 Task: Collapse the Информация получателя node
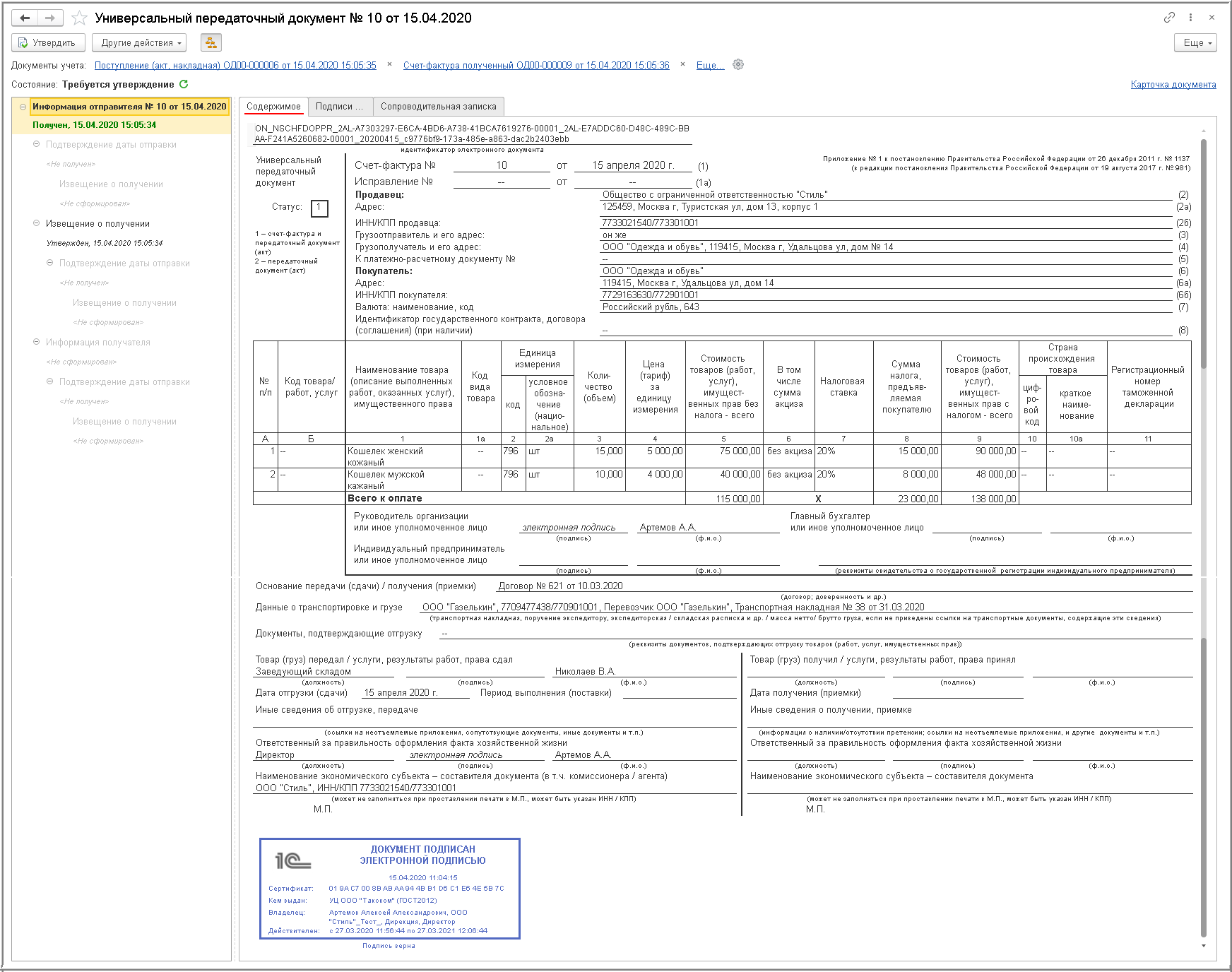click(x=36, y=342)
